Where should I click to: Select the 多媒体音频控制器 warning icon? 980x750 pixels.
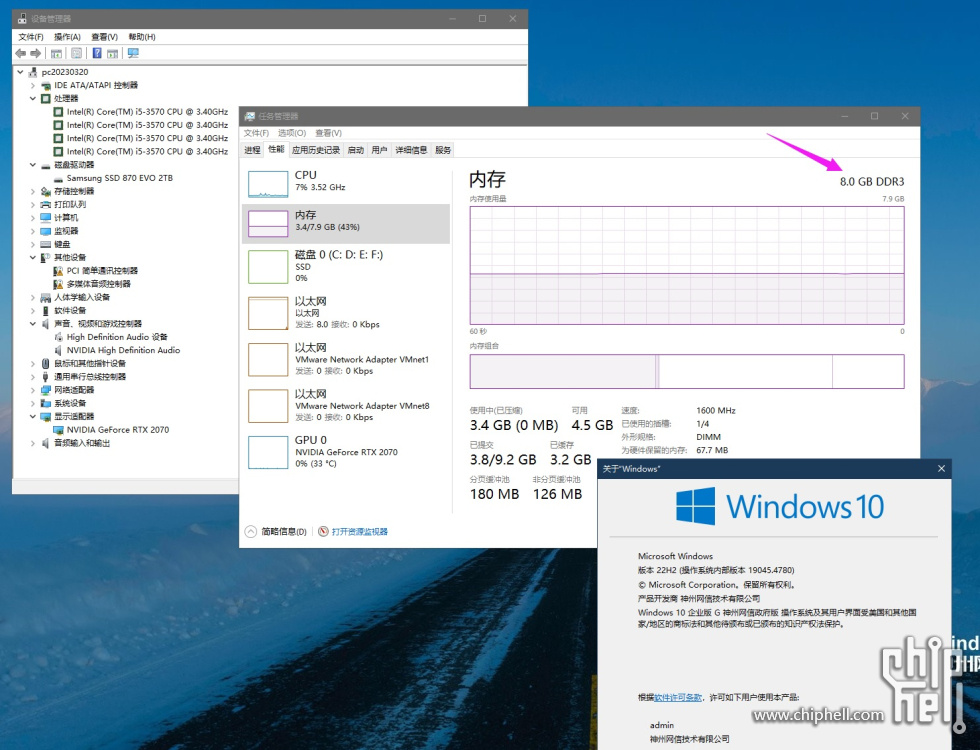tap(58, 284)
